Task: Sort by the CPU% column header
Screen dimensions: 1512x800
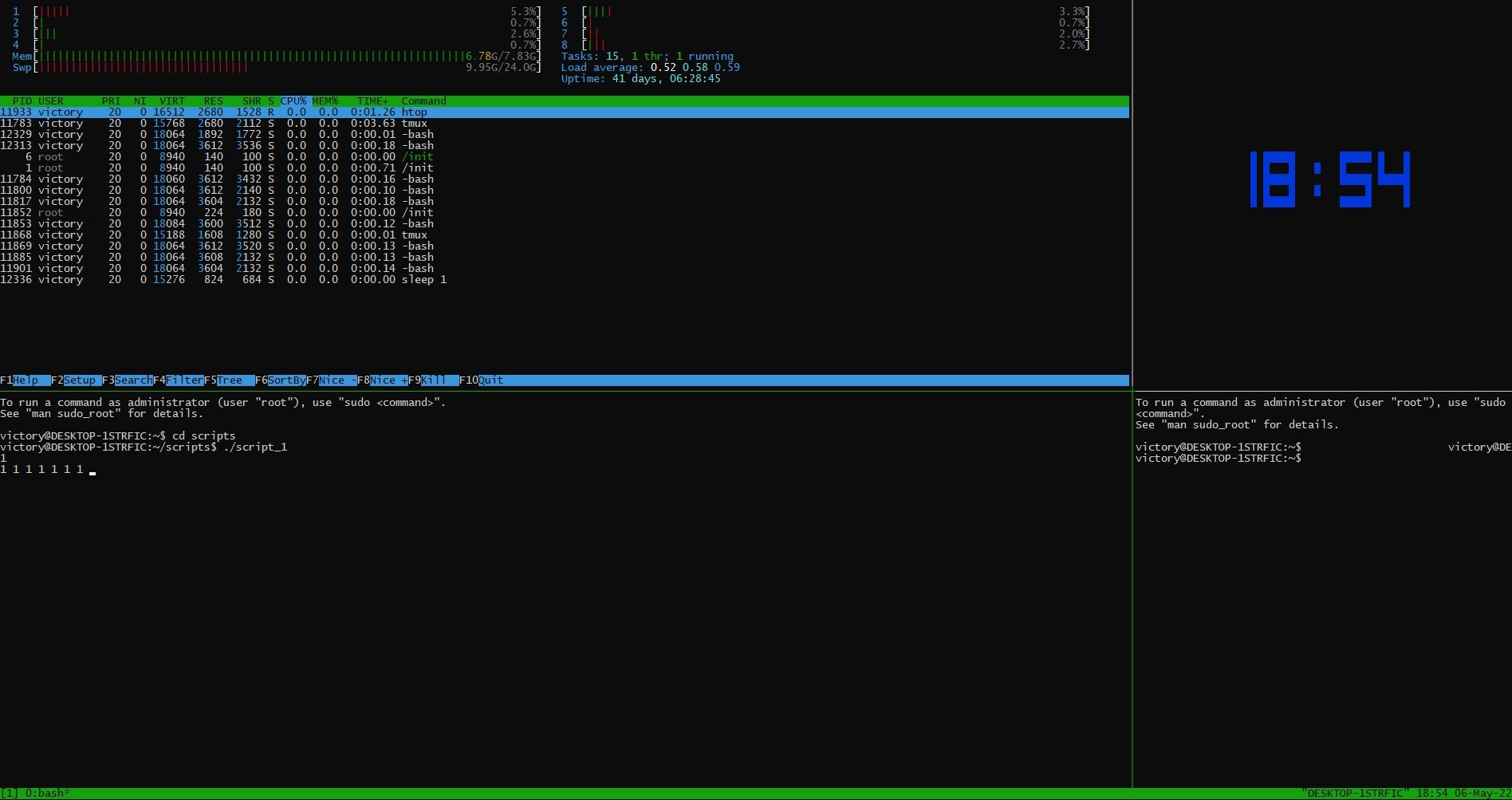Action: 293,101
